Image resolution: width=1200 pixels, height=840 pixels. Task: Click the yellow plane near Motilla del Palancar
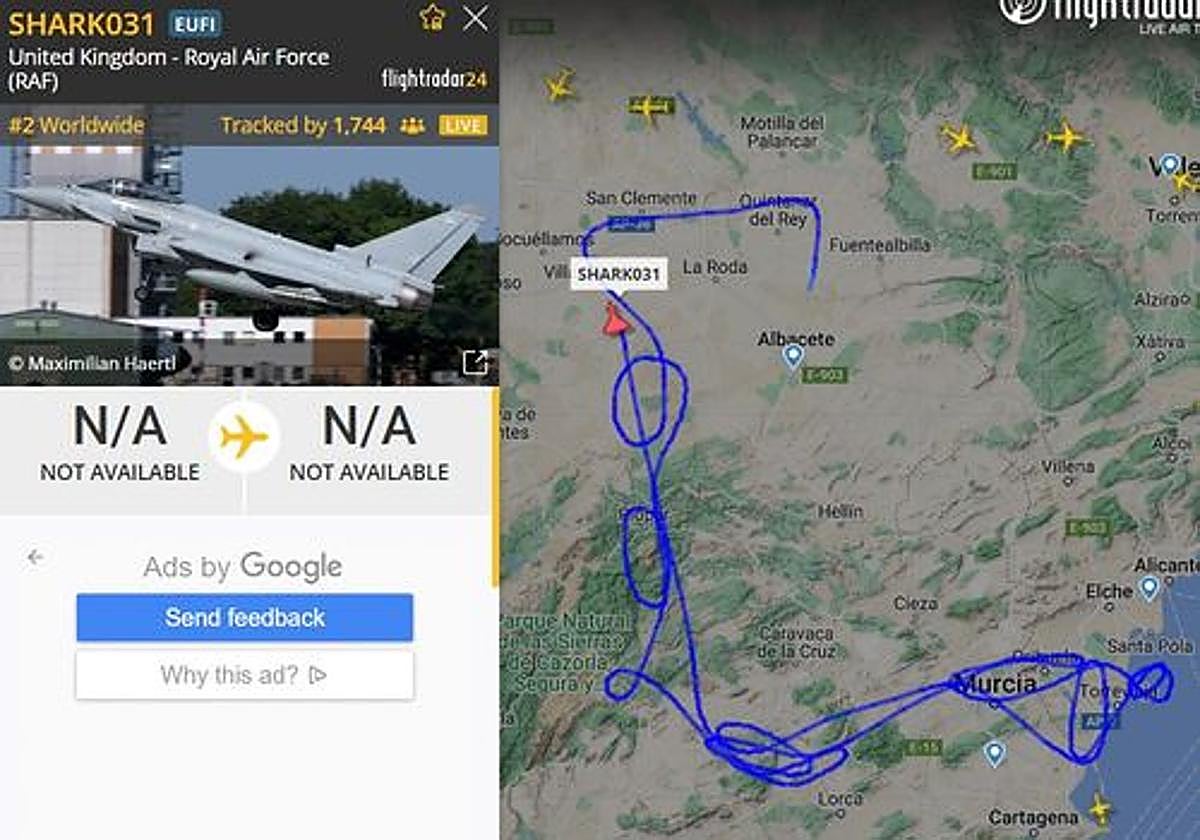tap(651, 106)
